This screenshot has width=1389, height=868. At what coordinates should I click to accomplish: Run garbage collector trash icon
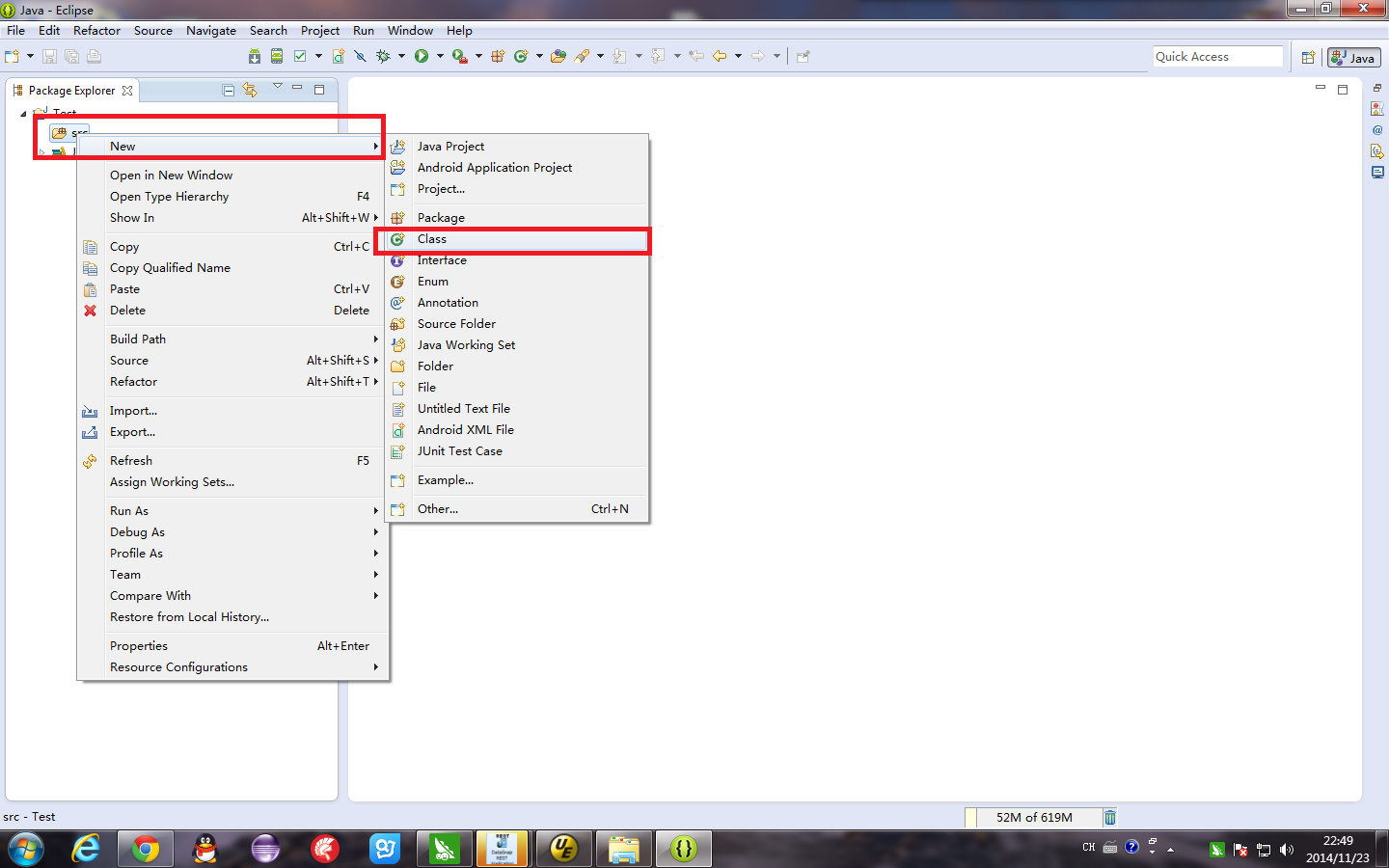coord(1110,817)
